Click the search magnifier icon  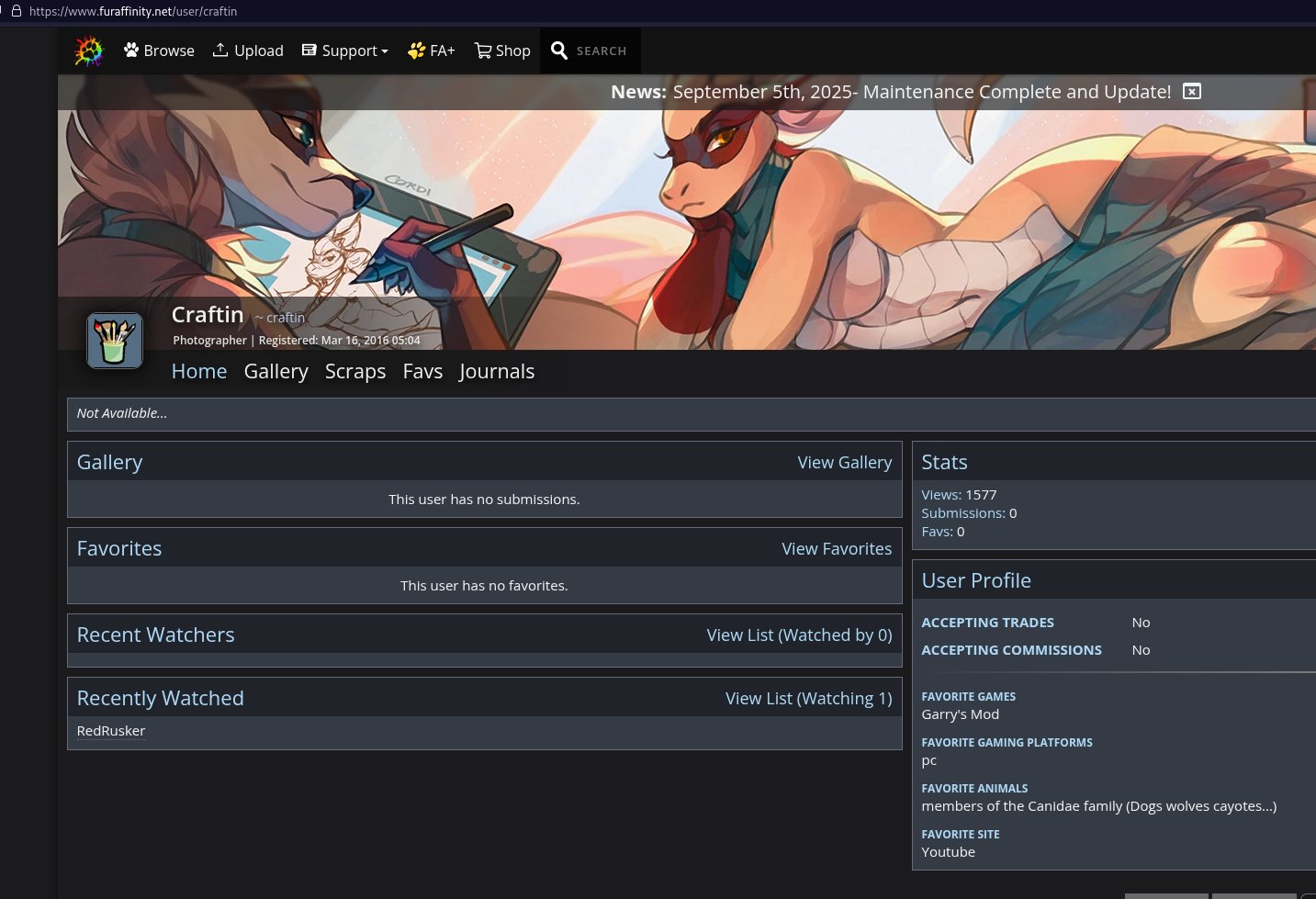[560, 51]
